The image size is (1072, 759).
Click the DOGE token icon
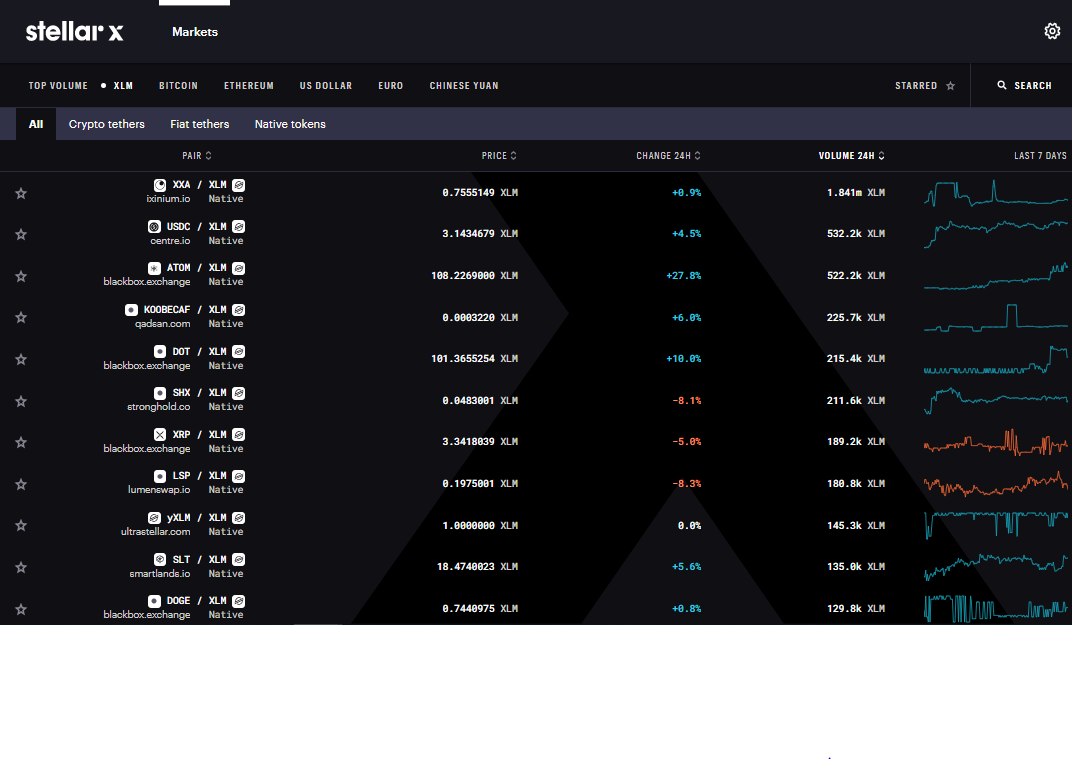point(154,601)
